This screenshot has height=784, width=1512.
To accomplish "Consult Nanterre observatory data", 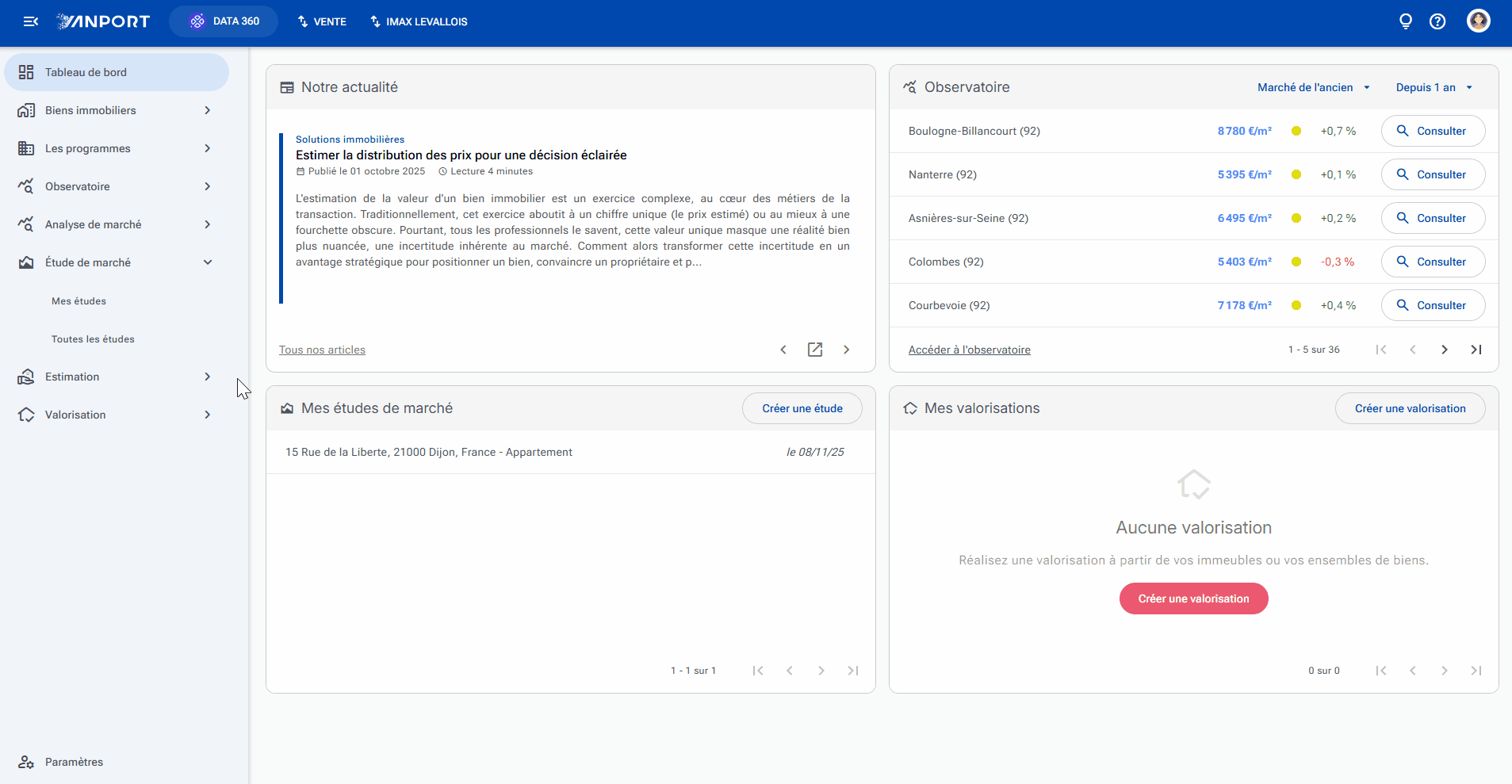I will pyautogui.click(x=1433, y=174).
